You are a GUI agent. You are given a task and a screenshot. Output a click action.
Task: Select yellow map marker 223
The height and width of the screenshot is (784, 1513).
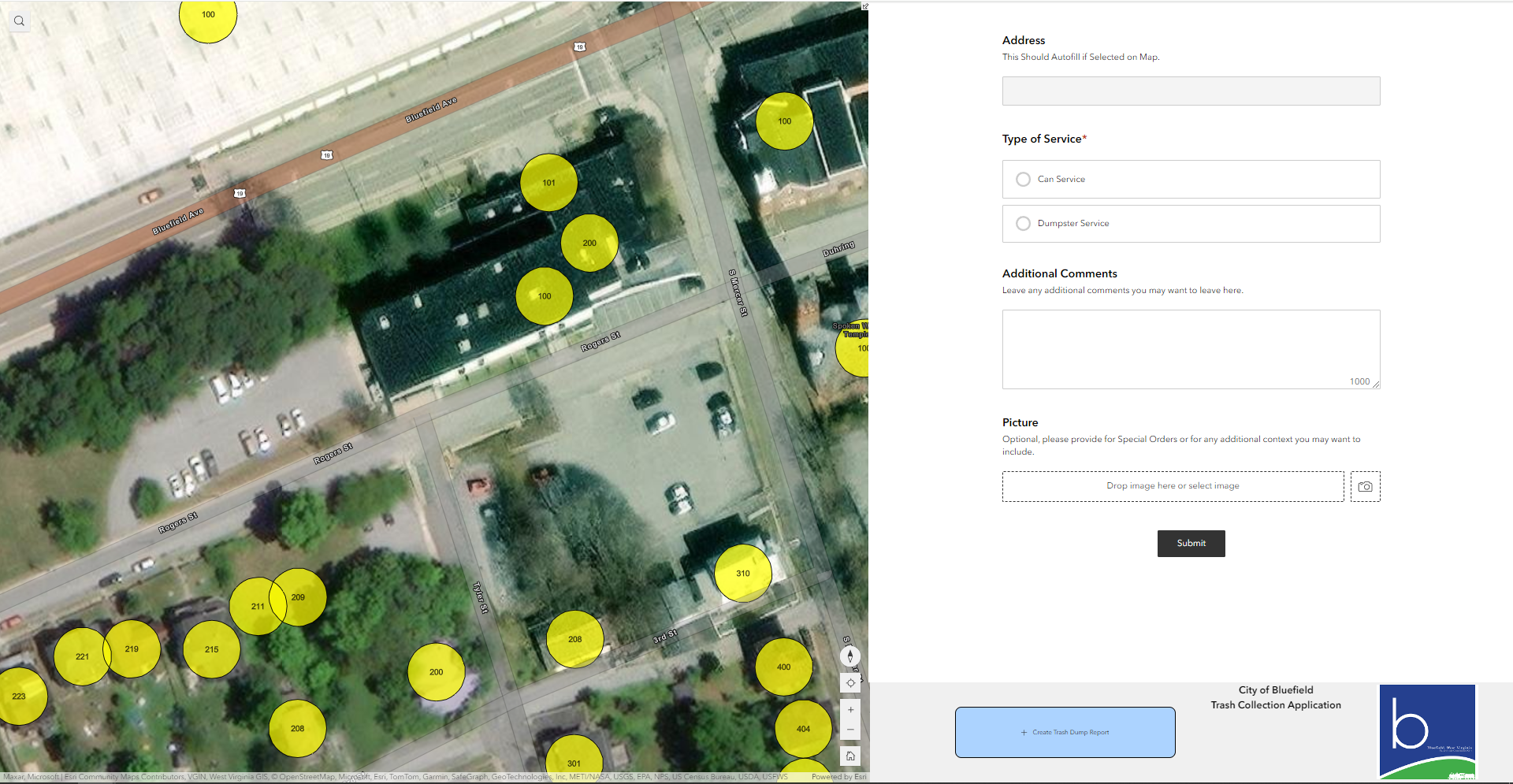click(19, 697)
